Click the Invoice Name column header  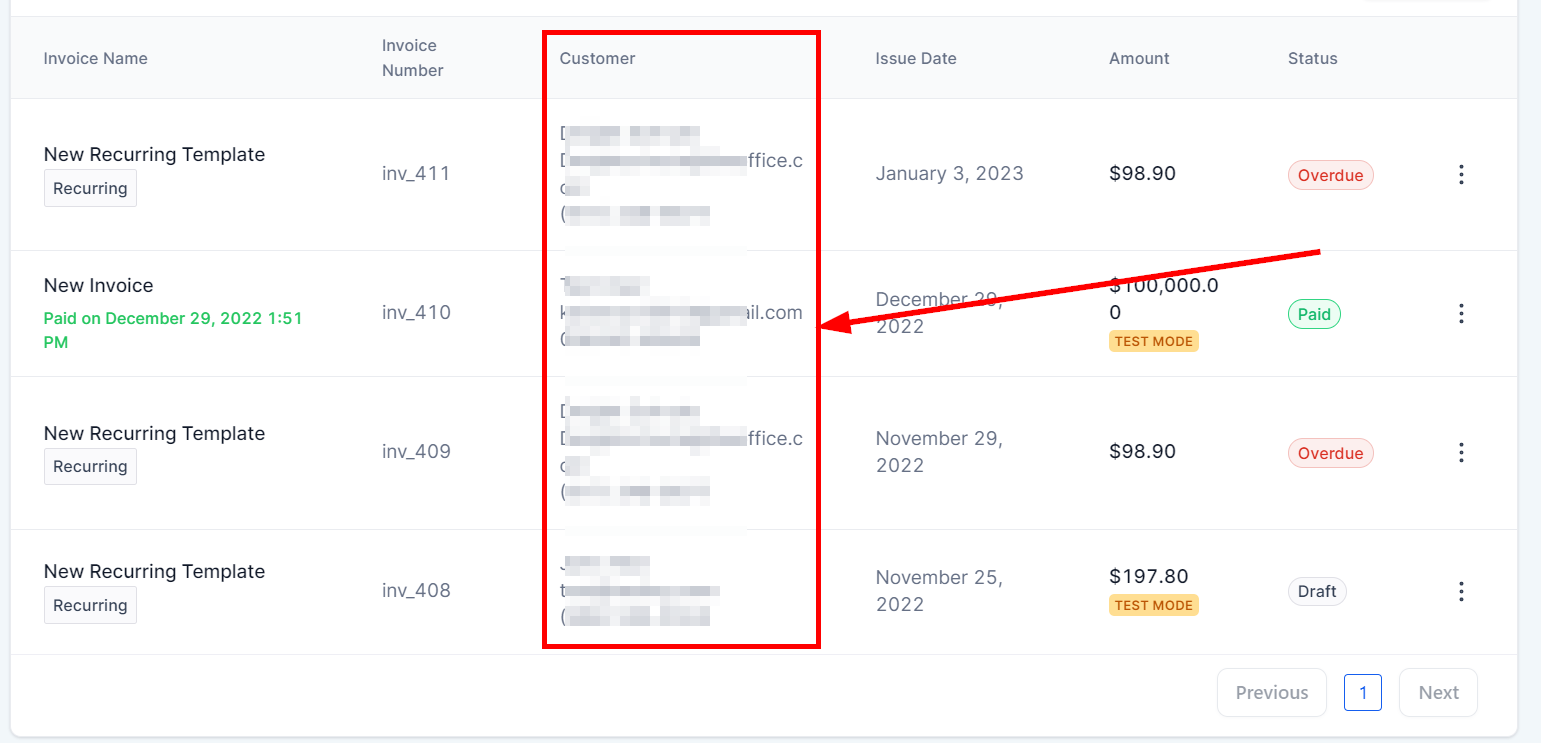95,58
